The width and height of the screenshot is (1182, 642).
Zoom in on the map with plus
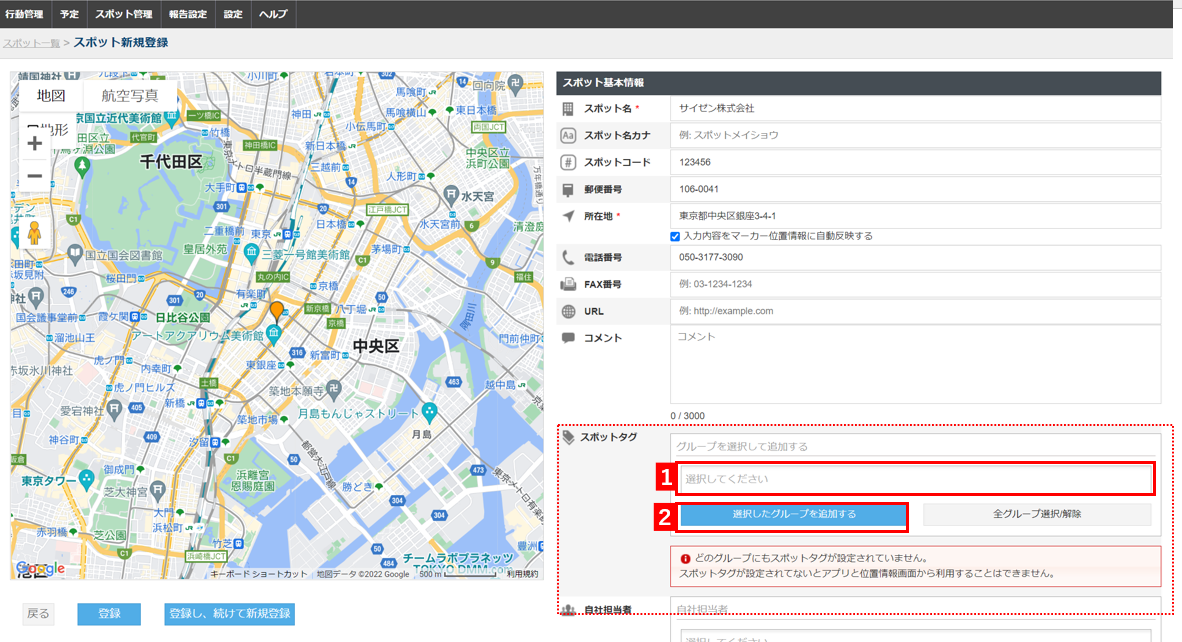pyautogui.click(x=35, y=143)
